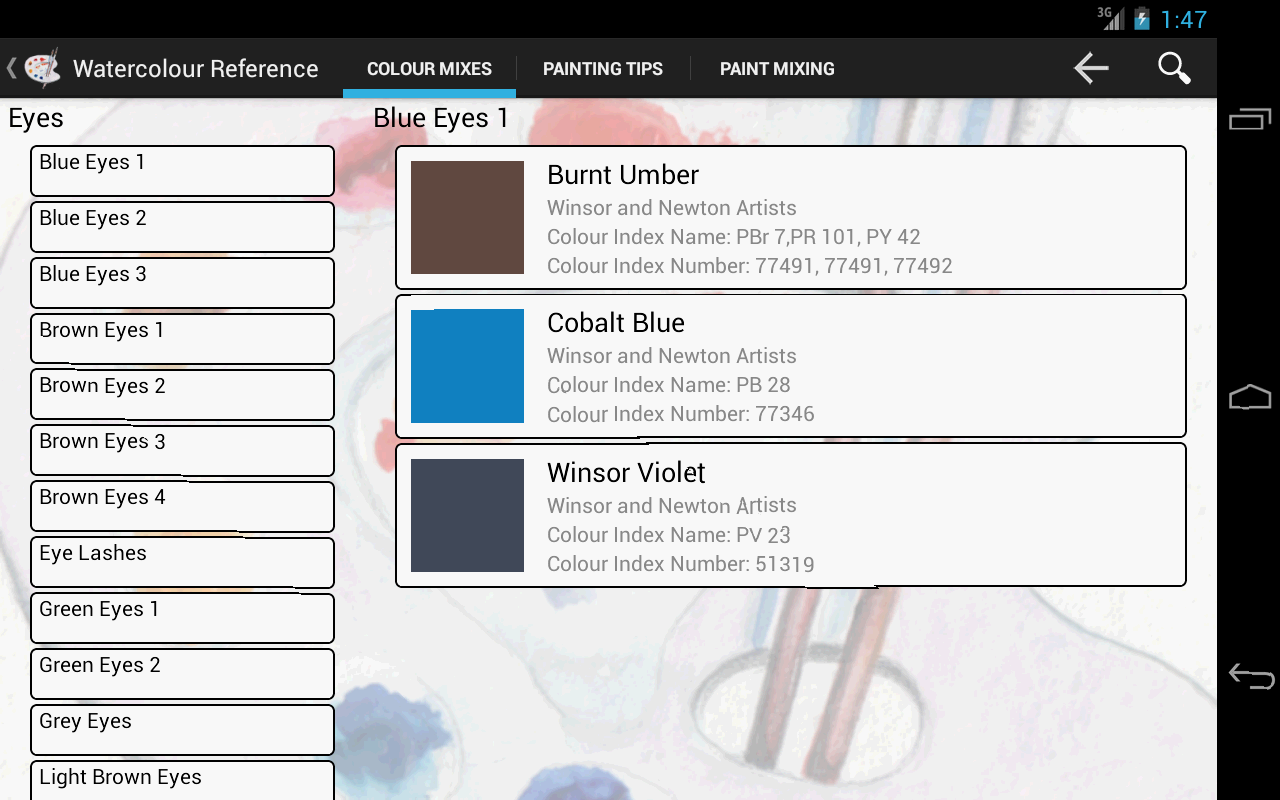Select Blue Eyes 2 from list
The height and width of the screenshot is (800, 1280).
point(182,227)
